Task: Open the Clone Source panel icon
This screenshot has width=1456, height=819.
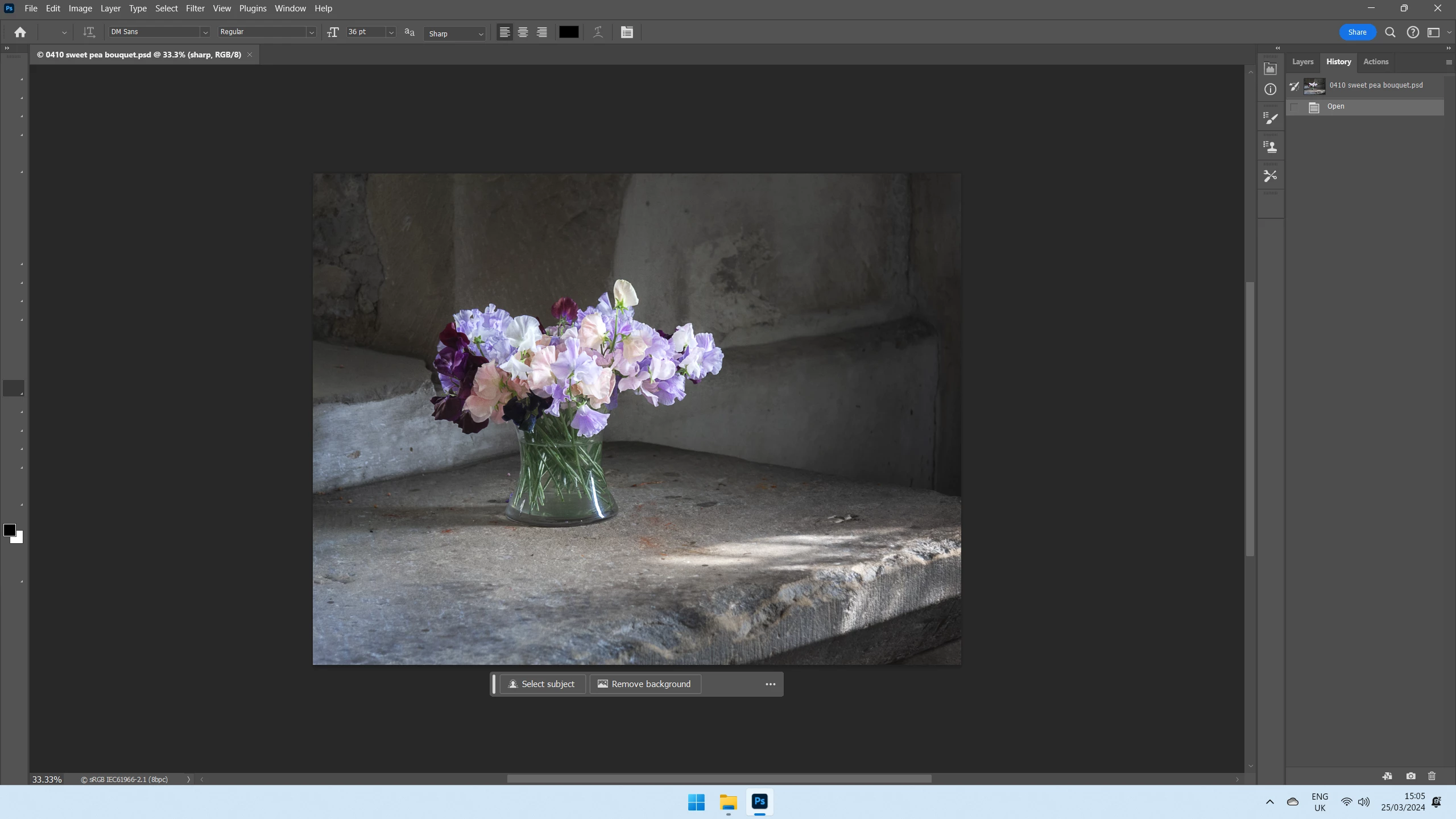Action: click(1270, 147)
